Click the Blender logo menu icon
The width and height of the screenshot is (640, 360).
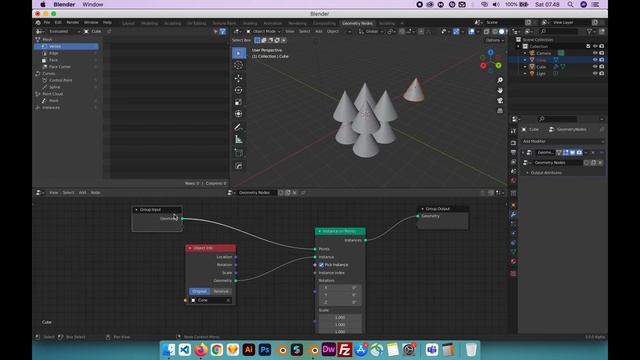tap(38, 22)
